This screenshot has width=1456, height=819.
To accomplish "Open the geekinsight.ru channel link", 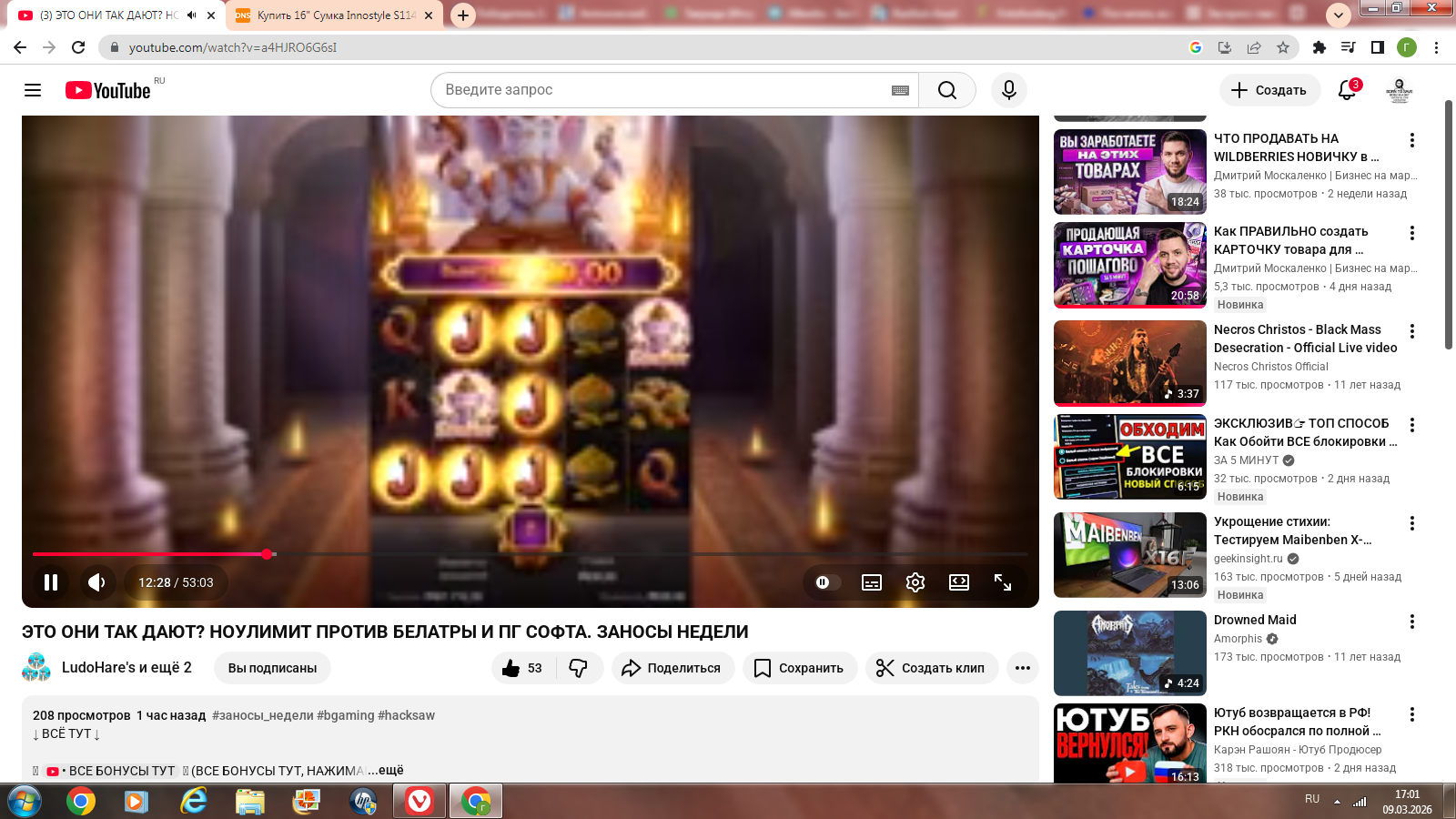I will pyautogui.click(x=1248, y=559).
